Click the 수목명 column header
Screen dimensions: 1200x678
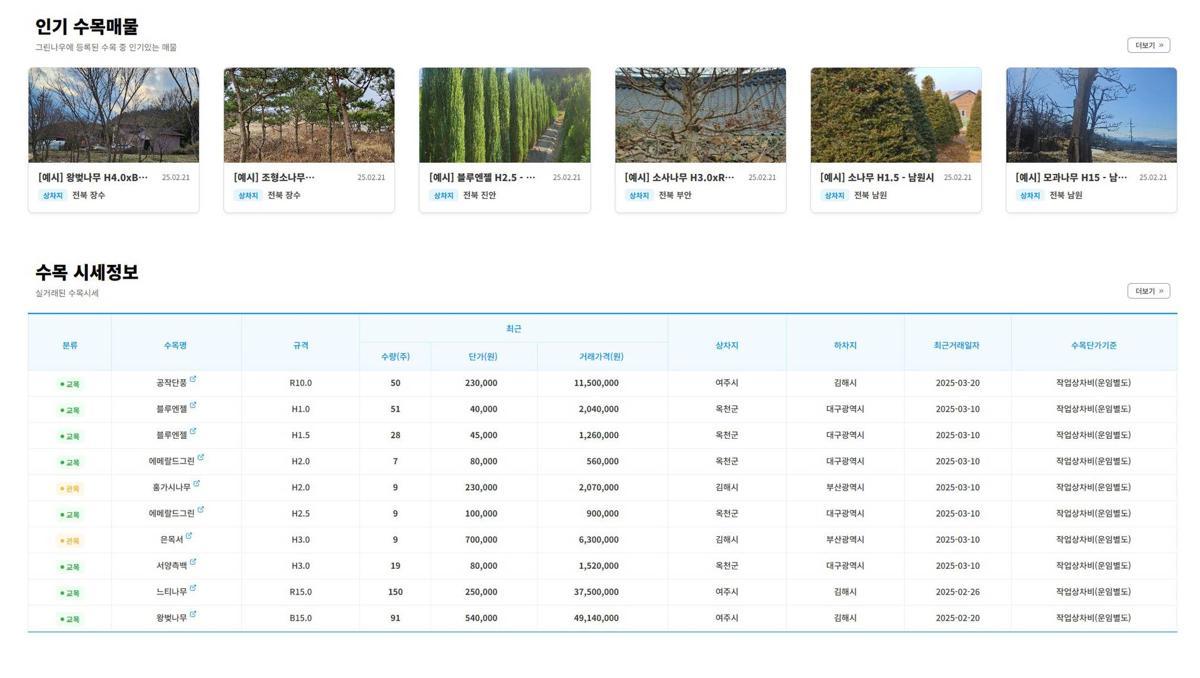point(176,345)
